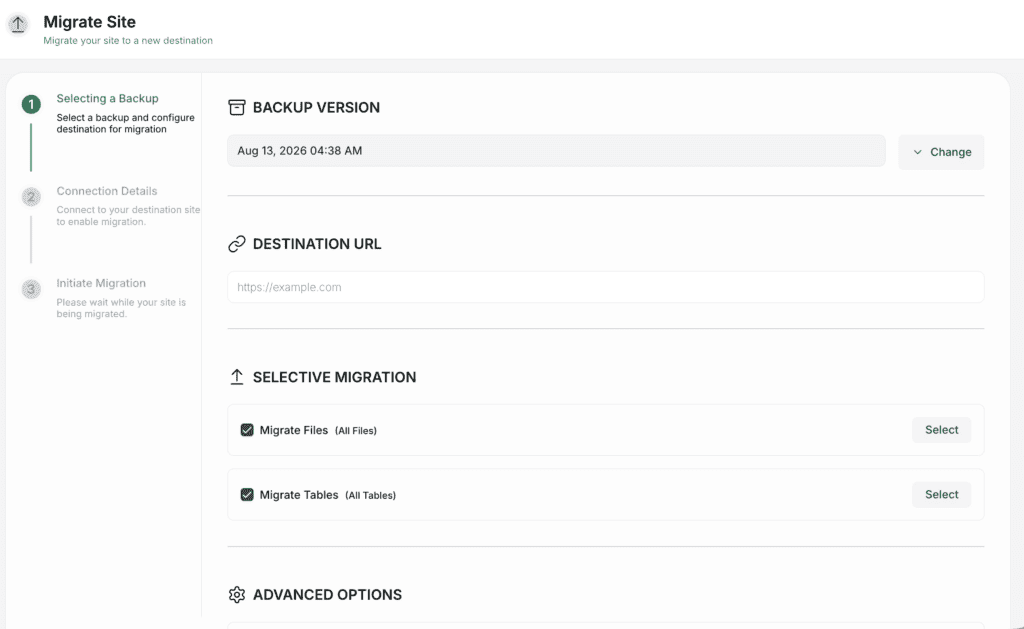This screenshot has height=629, width=1024.
Task: Click the DESTINATION URL heading
Action: (317, 244)
